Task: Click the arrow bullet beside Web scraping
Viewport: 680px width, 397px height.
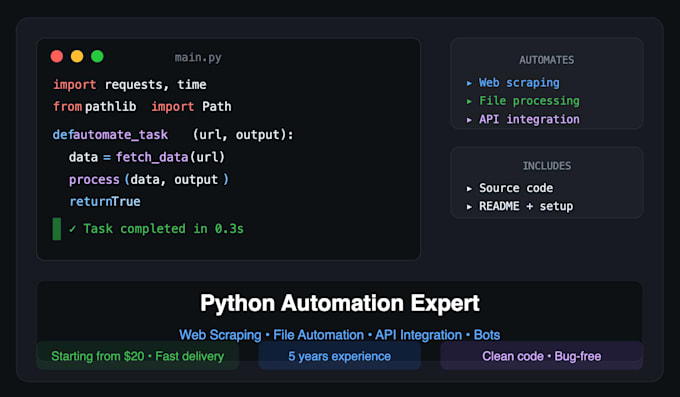Action: tap(469, 83)
